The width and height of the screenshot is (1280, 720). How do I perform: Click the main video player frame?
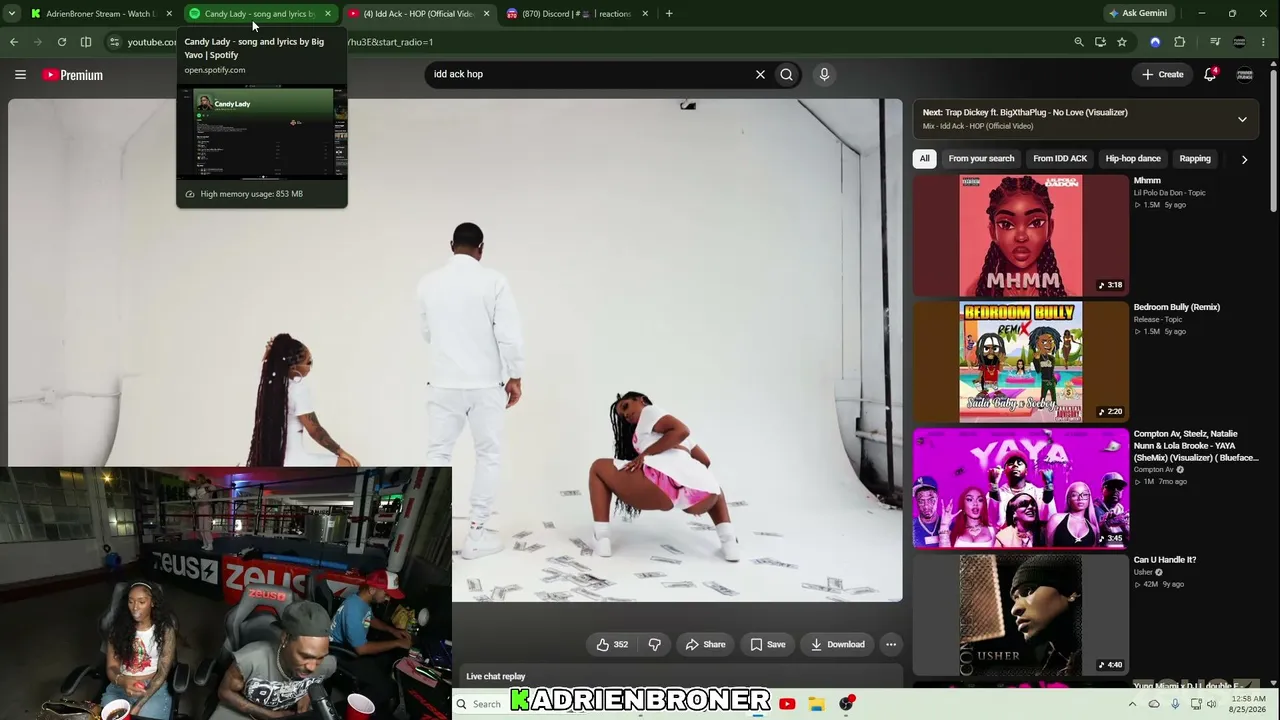(x=455, y=350)
